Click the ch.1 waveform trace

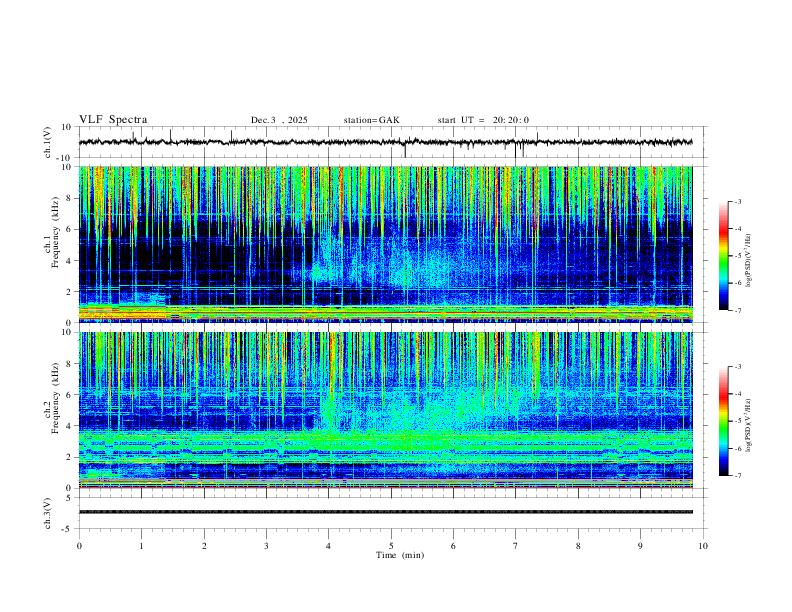click(x=386, y=142)
